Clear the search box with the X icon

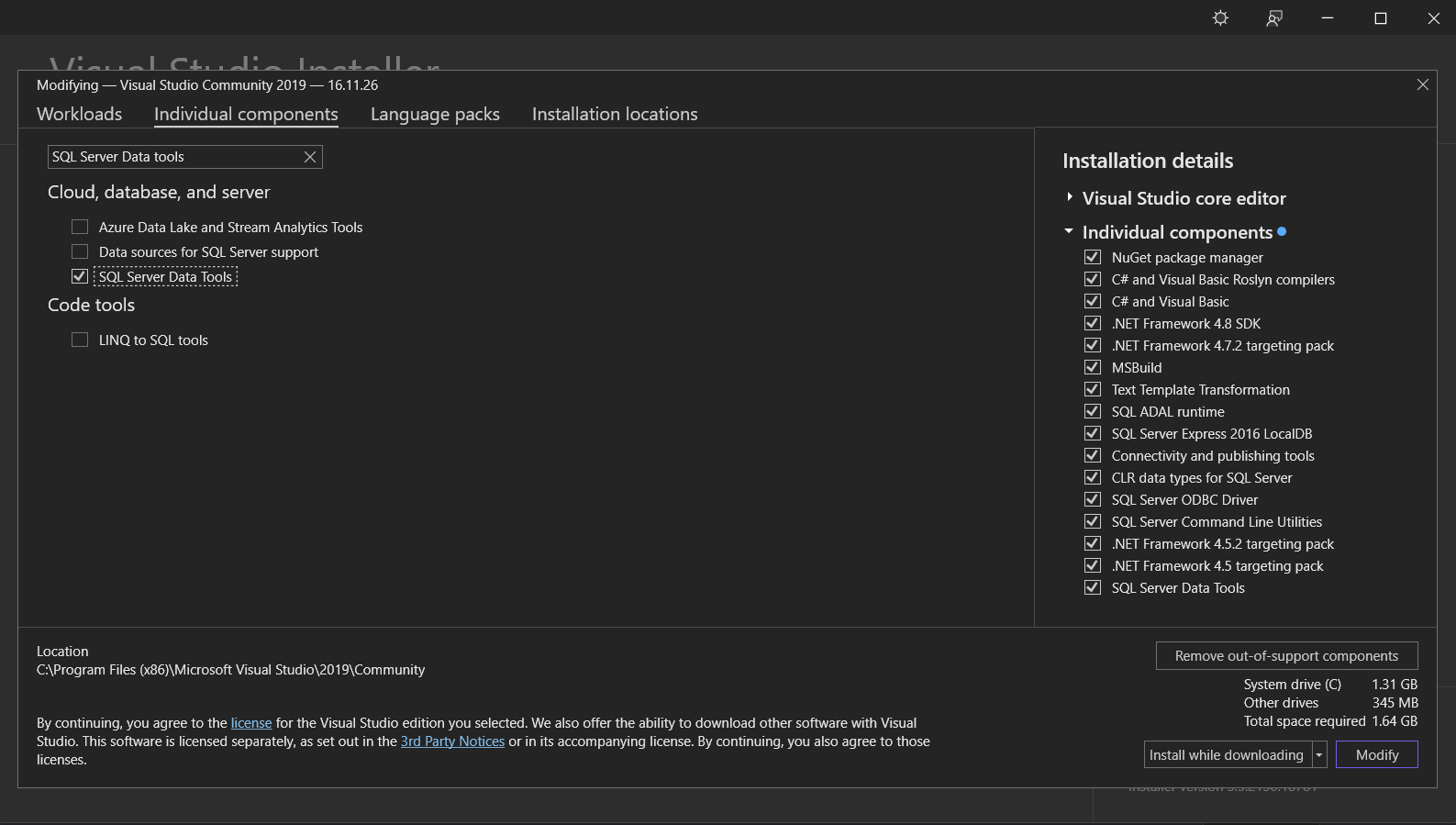point(310,157)
